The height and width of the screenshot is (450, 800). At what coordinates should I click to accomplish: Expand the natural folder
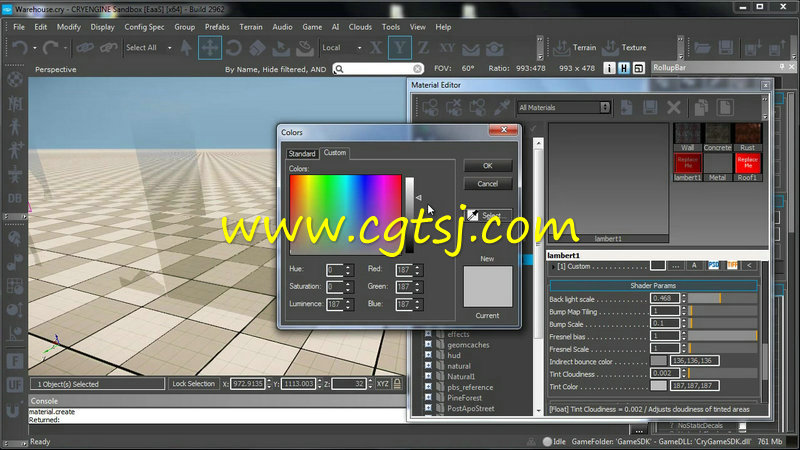(x=428, y=366)
